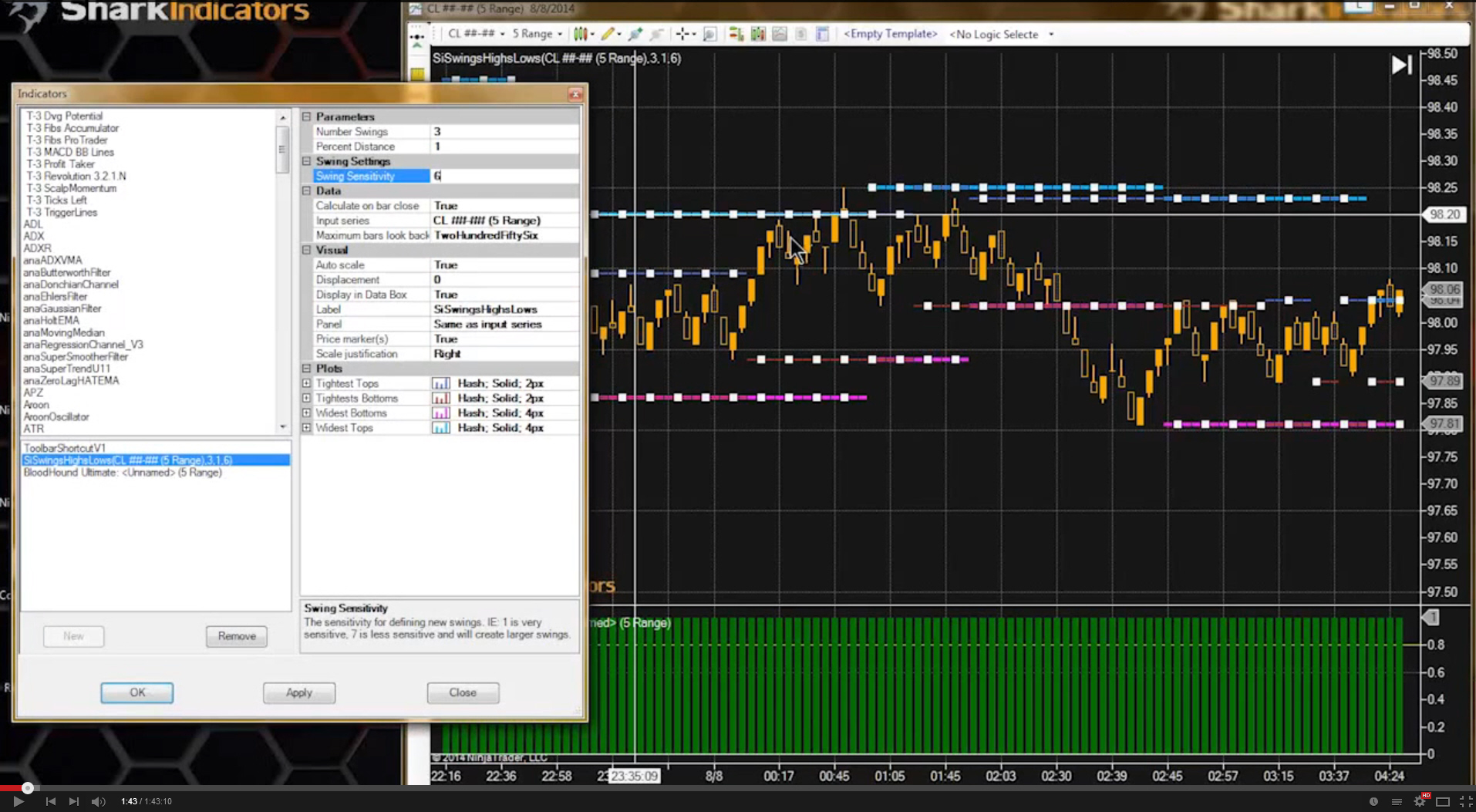Select BloodHound Ultimate applied indicator
The image size is (1476, 812).
[x=123, y=472]
